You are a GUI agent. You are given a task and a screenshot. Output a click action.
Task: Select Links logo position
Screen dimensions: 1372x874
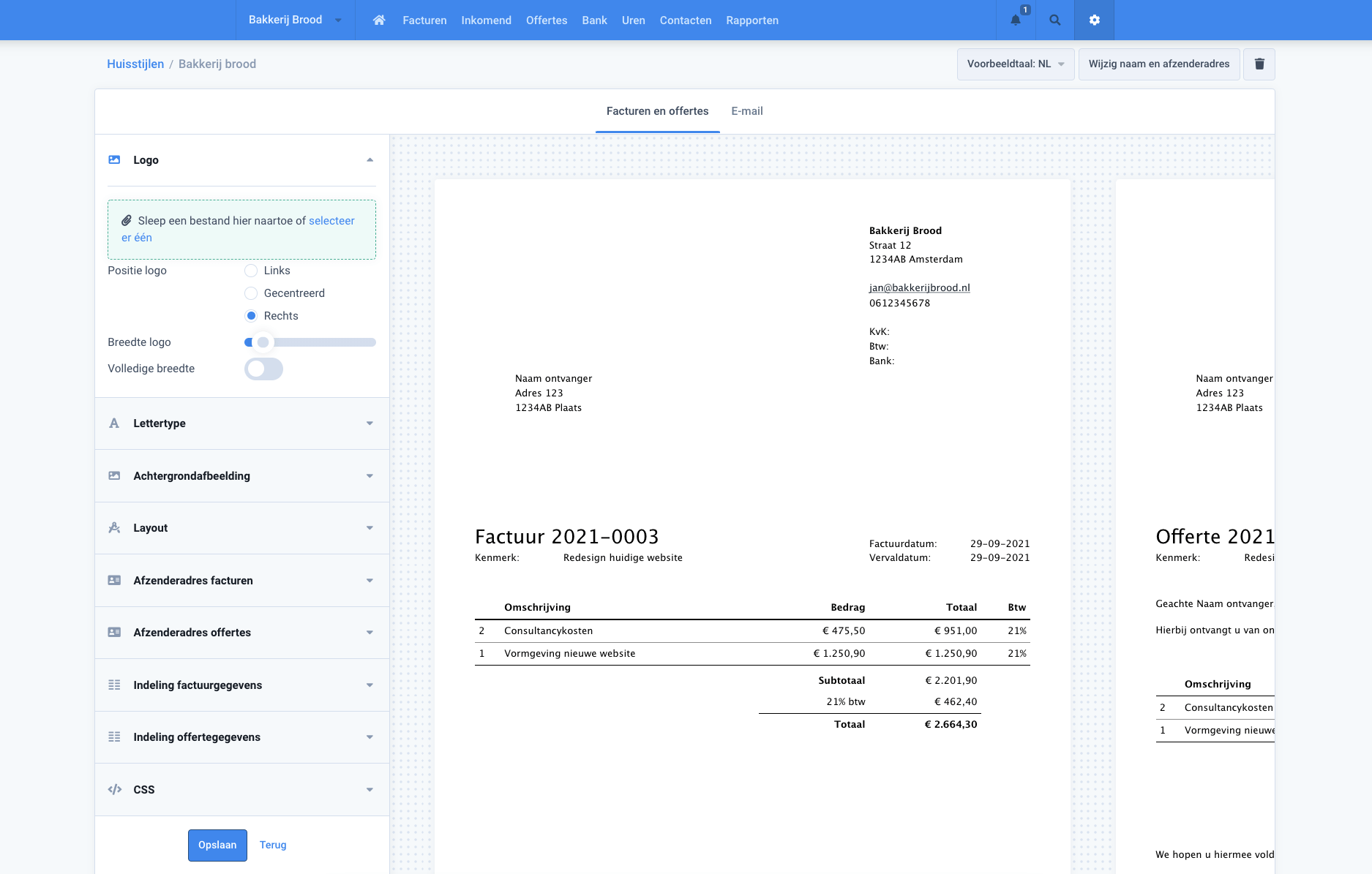[x=251, y=271]
